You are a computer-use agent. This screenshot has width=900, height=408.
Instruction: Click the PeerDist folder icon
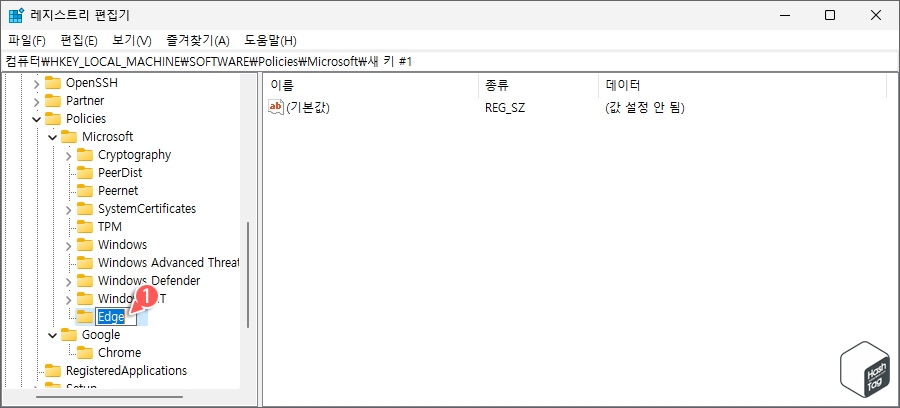click(x=85, y=173)
